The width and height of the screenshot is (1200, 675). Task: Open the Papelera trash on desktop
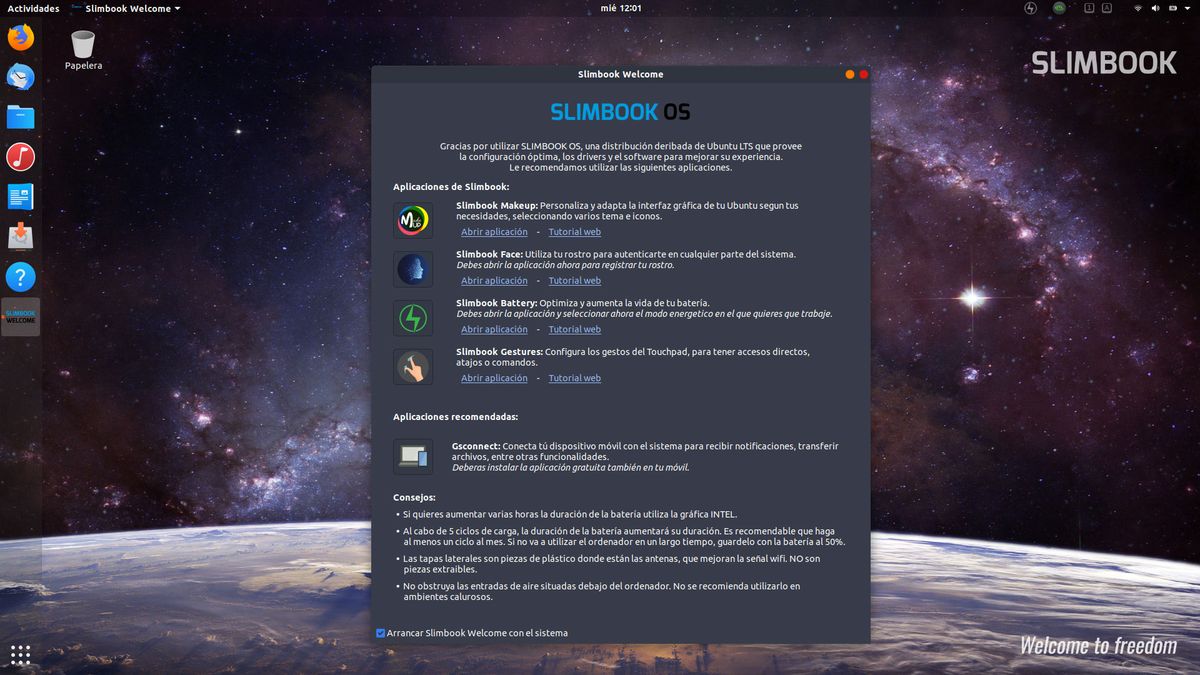[83, 46]
